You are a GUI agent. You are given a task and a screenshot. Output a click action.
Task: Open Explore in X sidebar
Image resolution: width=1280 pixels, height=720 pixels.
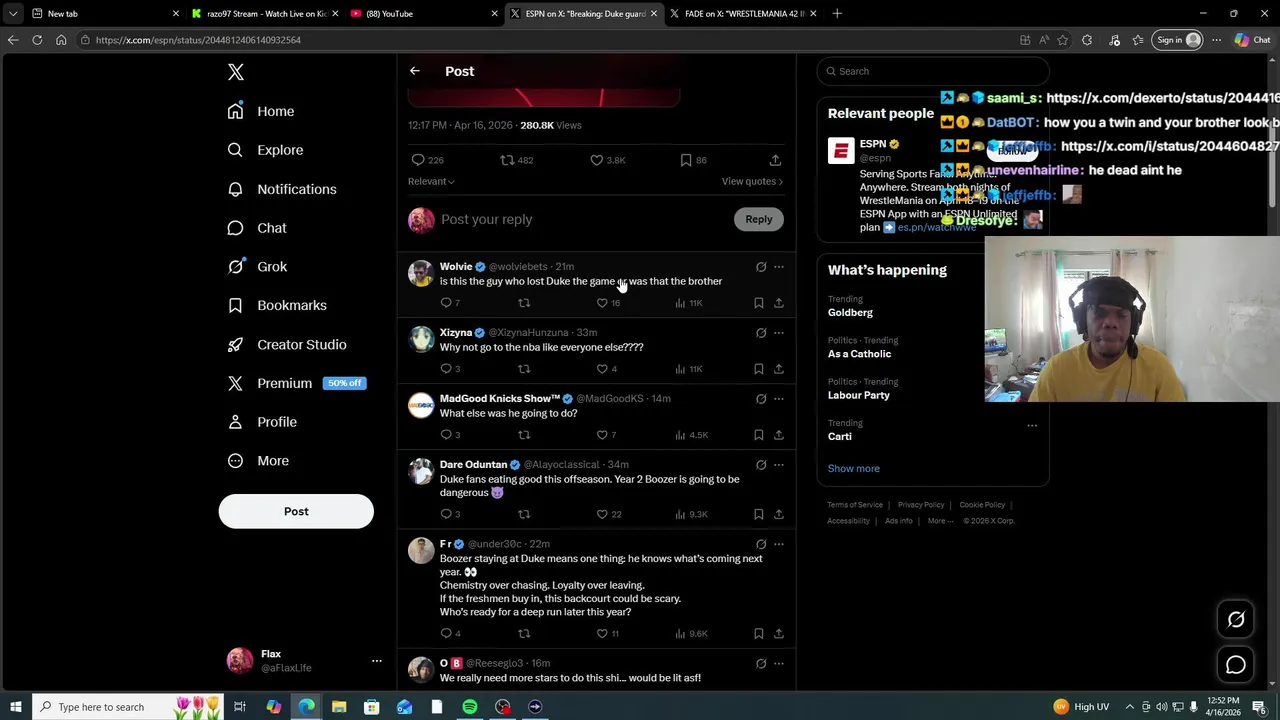(x=265, y=150)
